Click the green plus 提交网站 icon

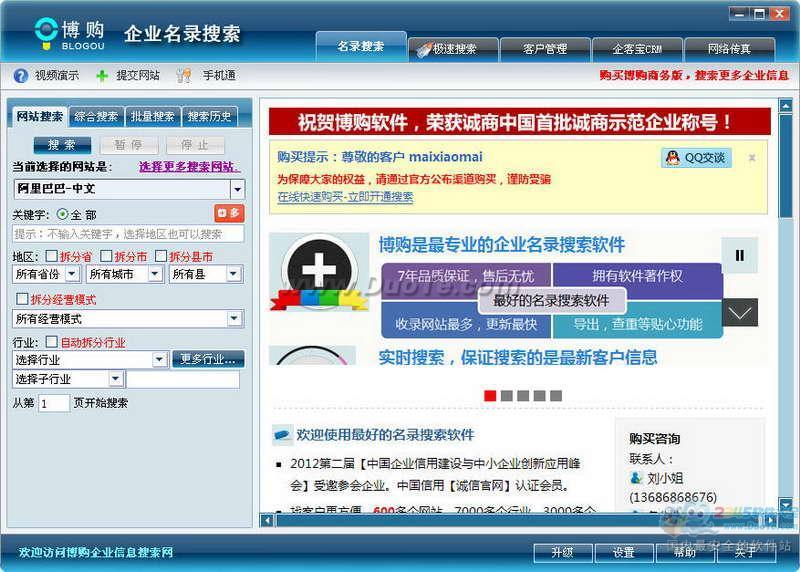[x=102, y=76]
